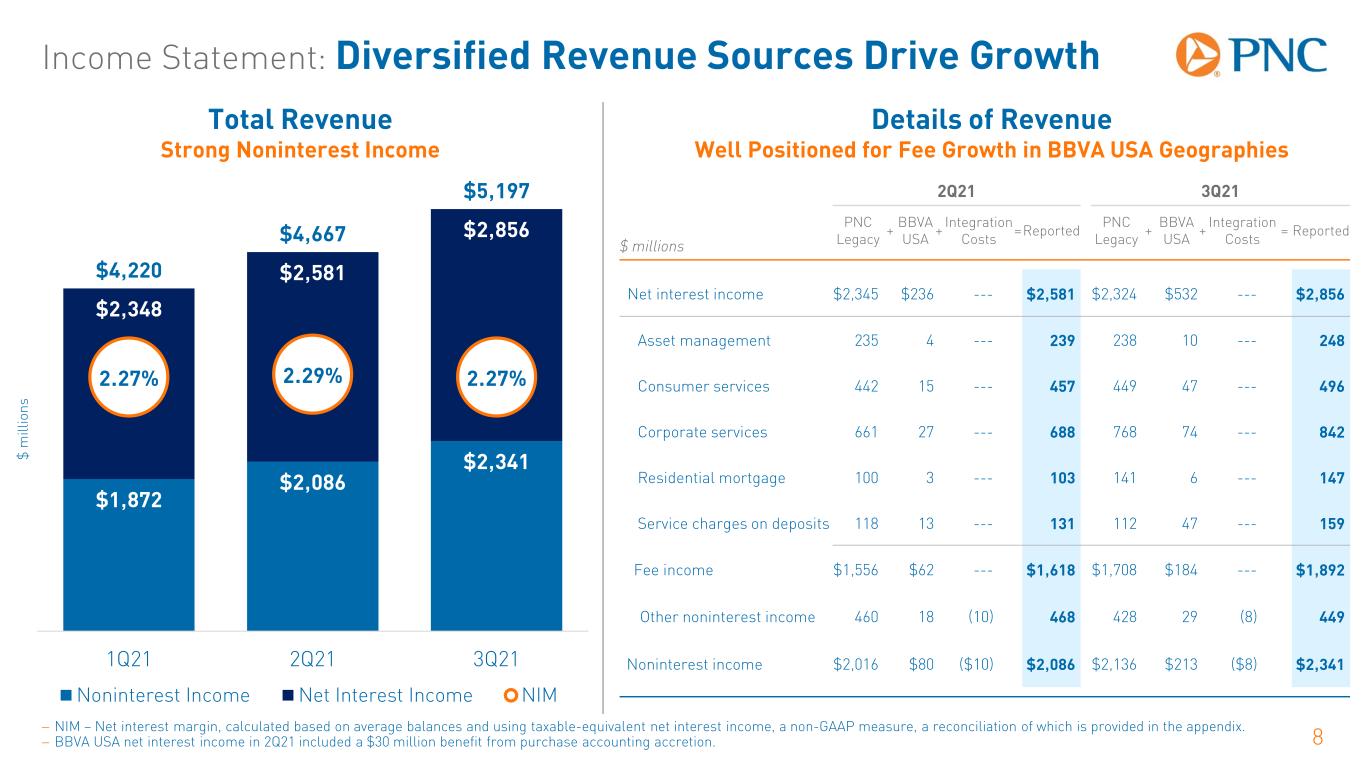Click the 147 residential mortgage reported value
The height and width of the screenshot is (768, 1365).
point(1331,478)
